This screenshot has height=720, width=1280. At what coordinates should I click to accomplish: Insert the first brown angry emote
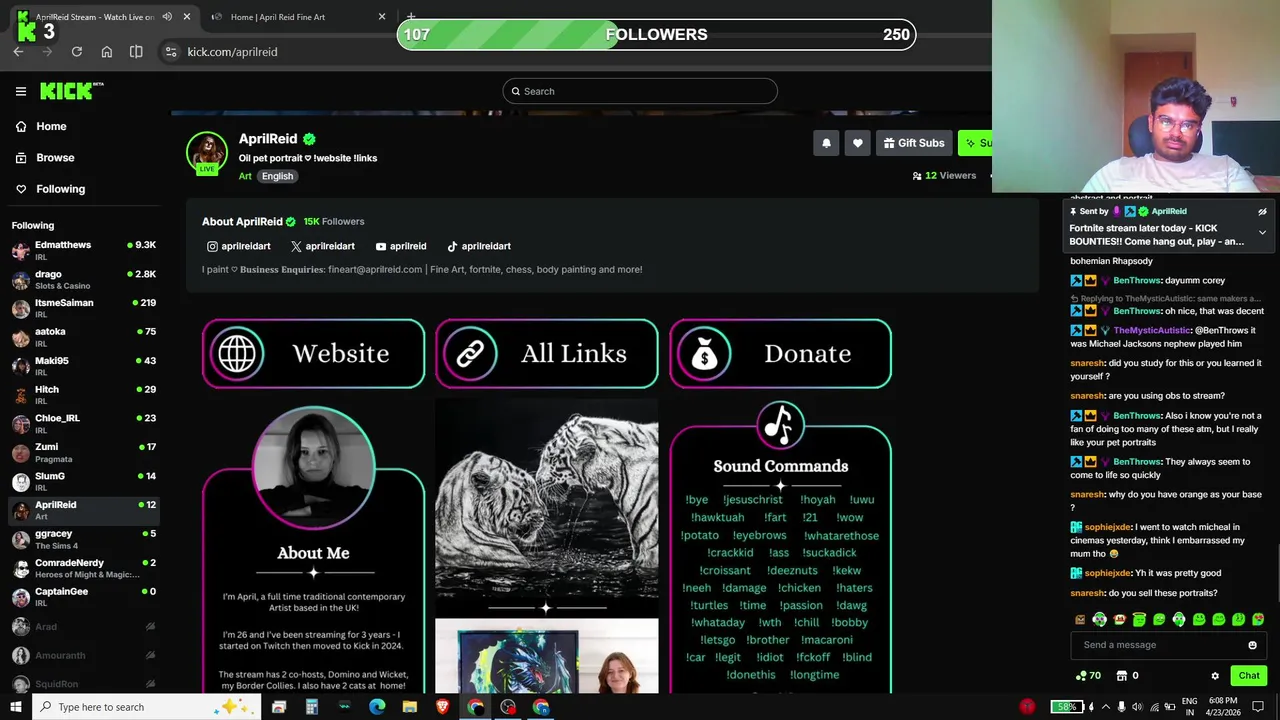click(x=1079, y=620)
